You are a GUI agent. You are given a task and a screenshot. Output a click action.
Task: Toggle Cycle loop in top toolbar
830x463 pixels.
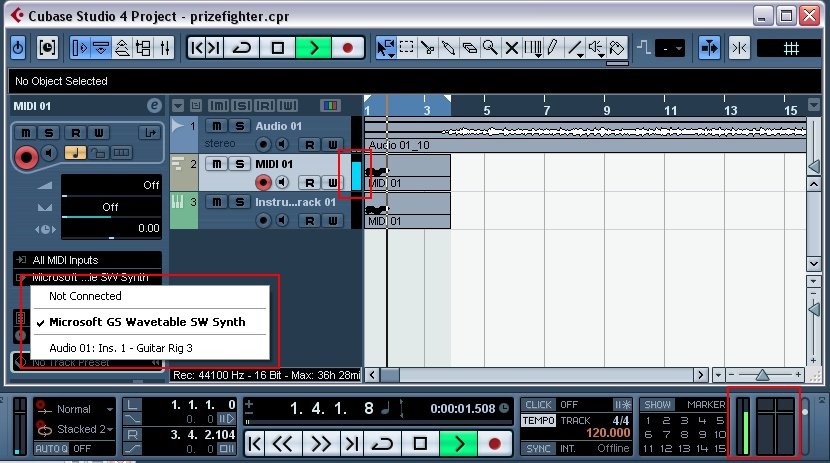(242, 48)
